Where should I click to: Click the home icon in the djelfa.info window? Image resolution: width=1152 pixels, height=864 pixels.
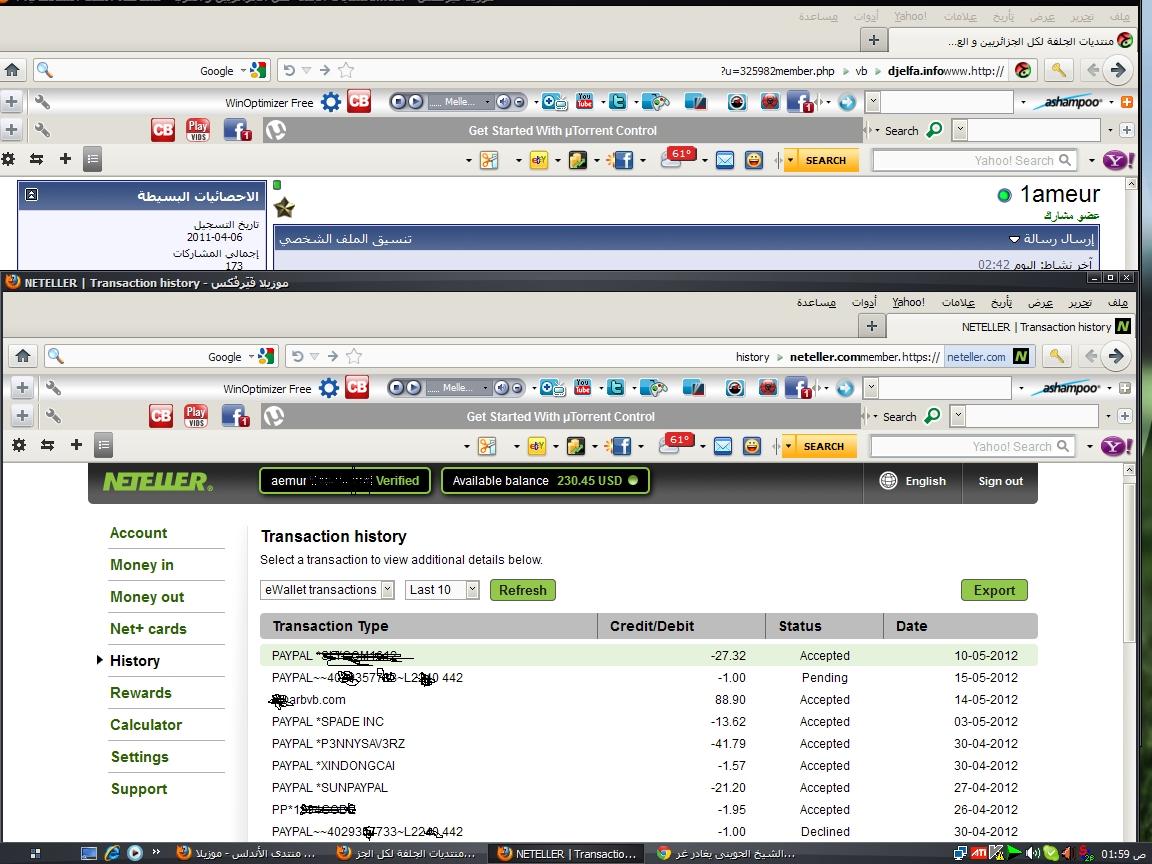pos(12,71)
